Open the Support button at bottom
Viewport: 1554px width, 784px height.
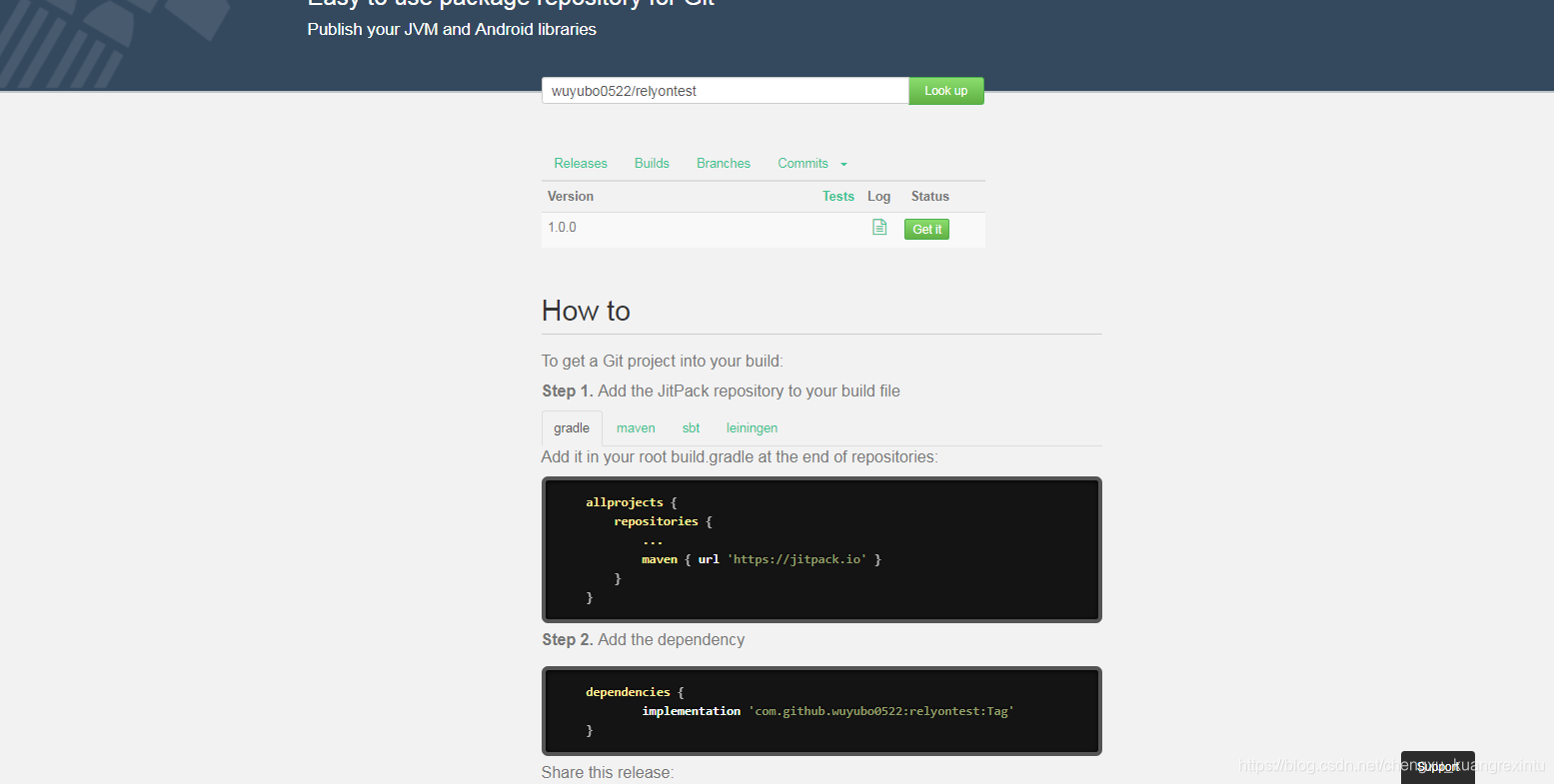1438,767
